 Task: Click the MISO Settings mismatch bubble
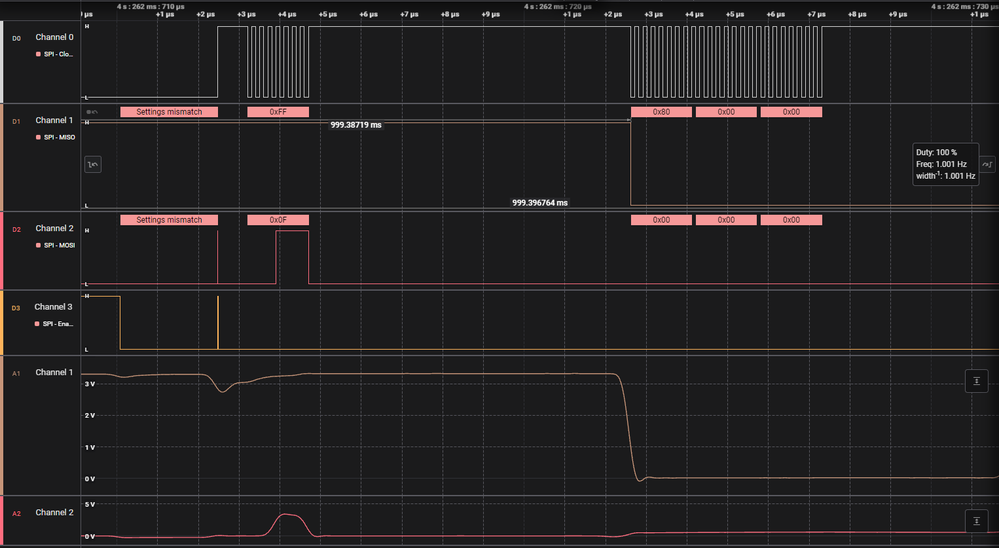pos(169,112)
